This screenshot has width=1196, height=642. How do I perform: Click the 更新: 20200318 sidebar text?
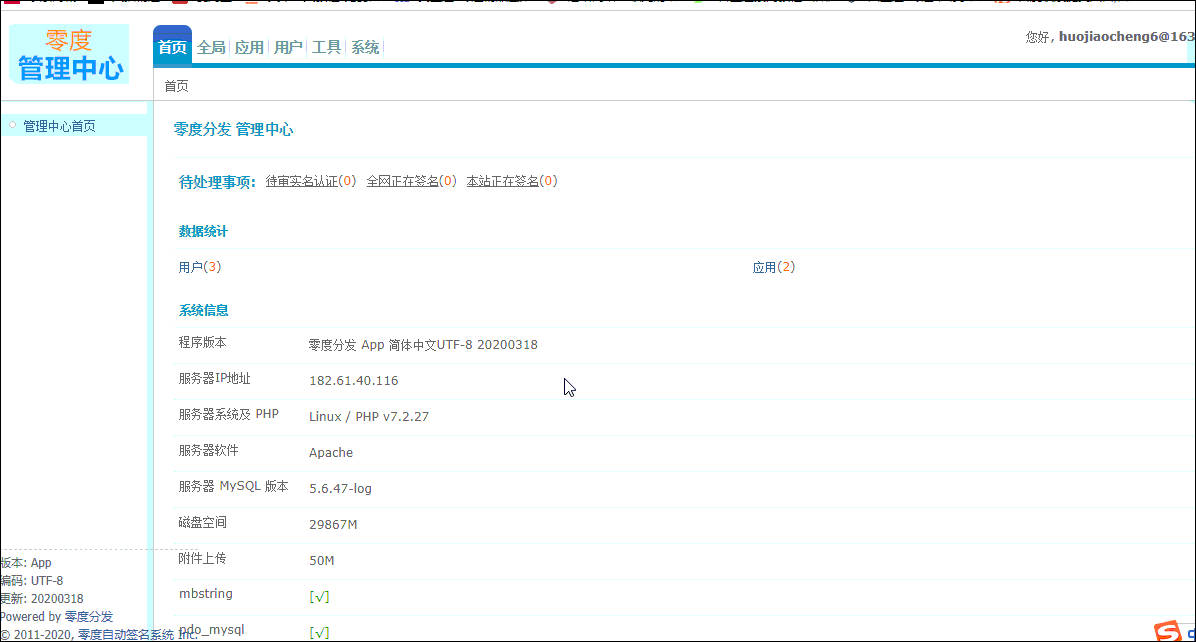pyautogui.click(x=42, y=599)
